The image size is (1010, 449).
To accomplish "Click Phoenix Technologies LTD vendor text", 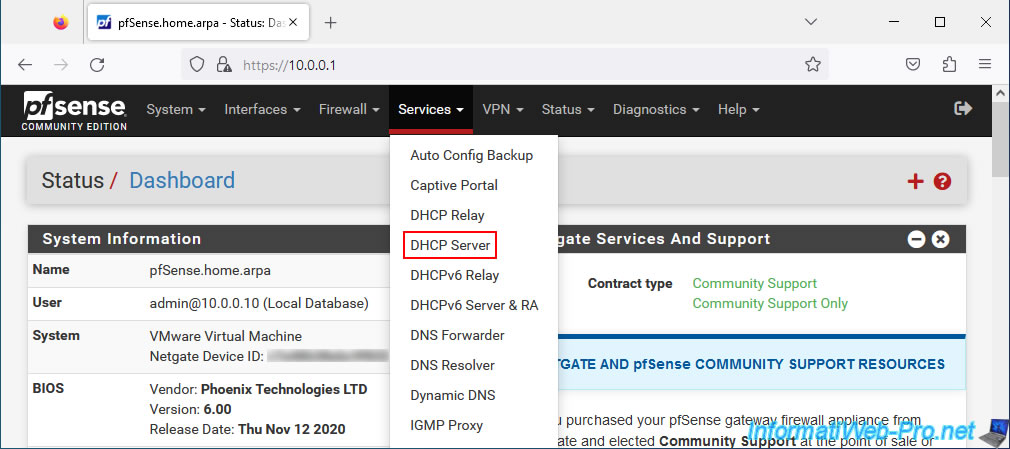I will point(284,389).
